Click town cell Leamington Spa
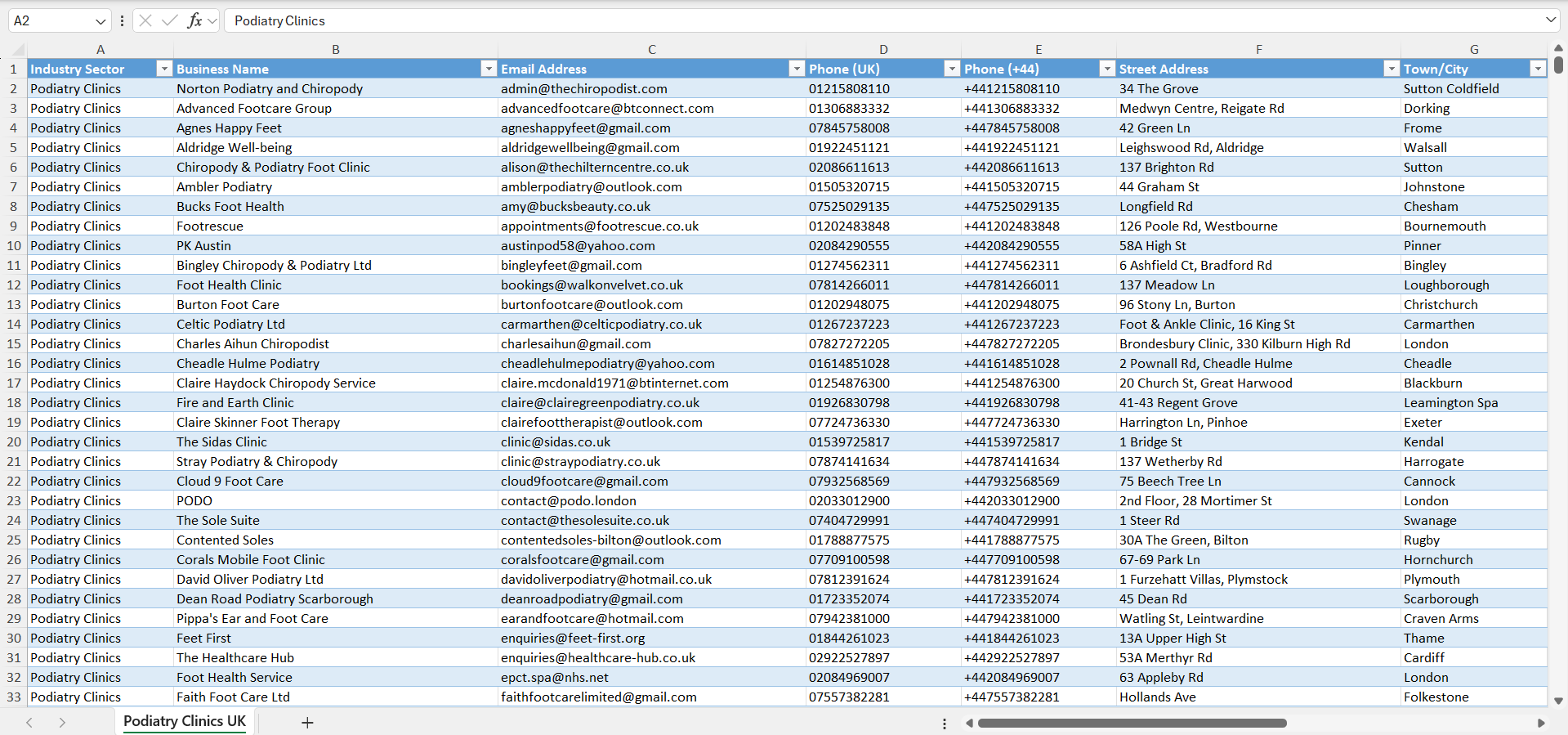This screenshot has width=1568, height=735. pyautogui.click(x=1474, y=402)
